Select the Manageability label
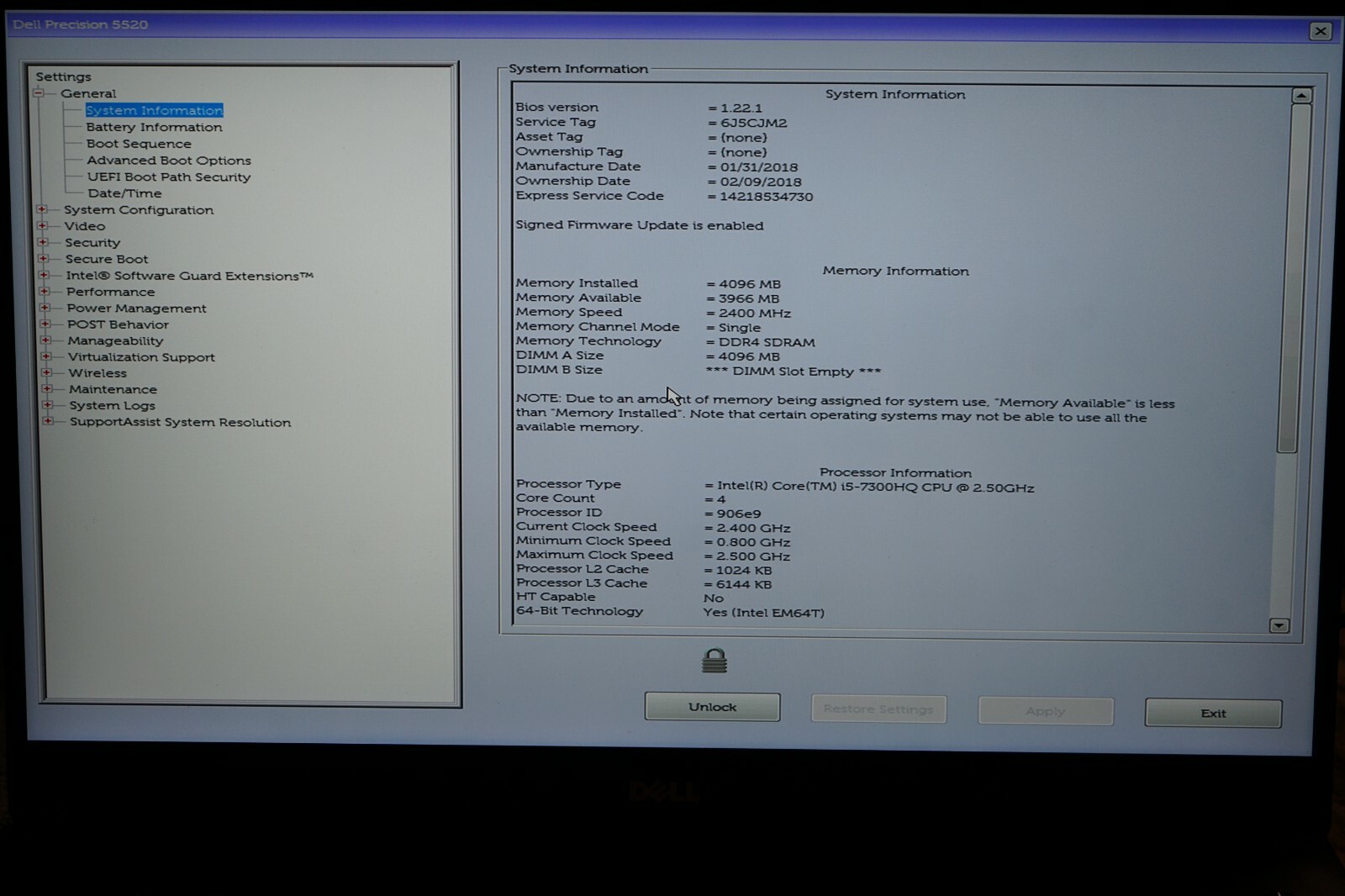The width and height of the screenshot is (1345, 896). point(115,341)
